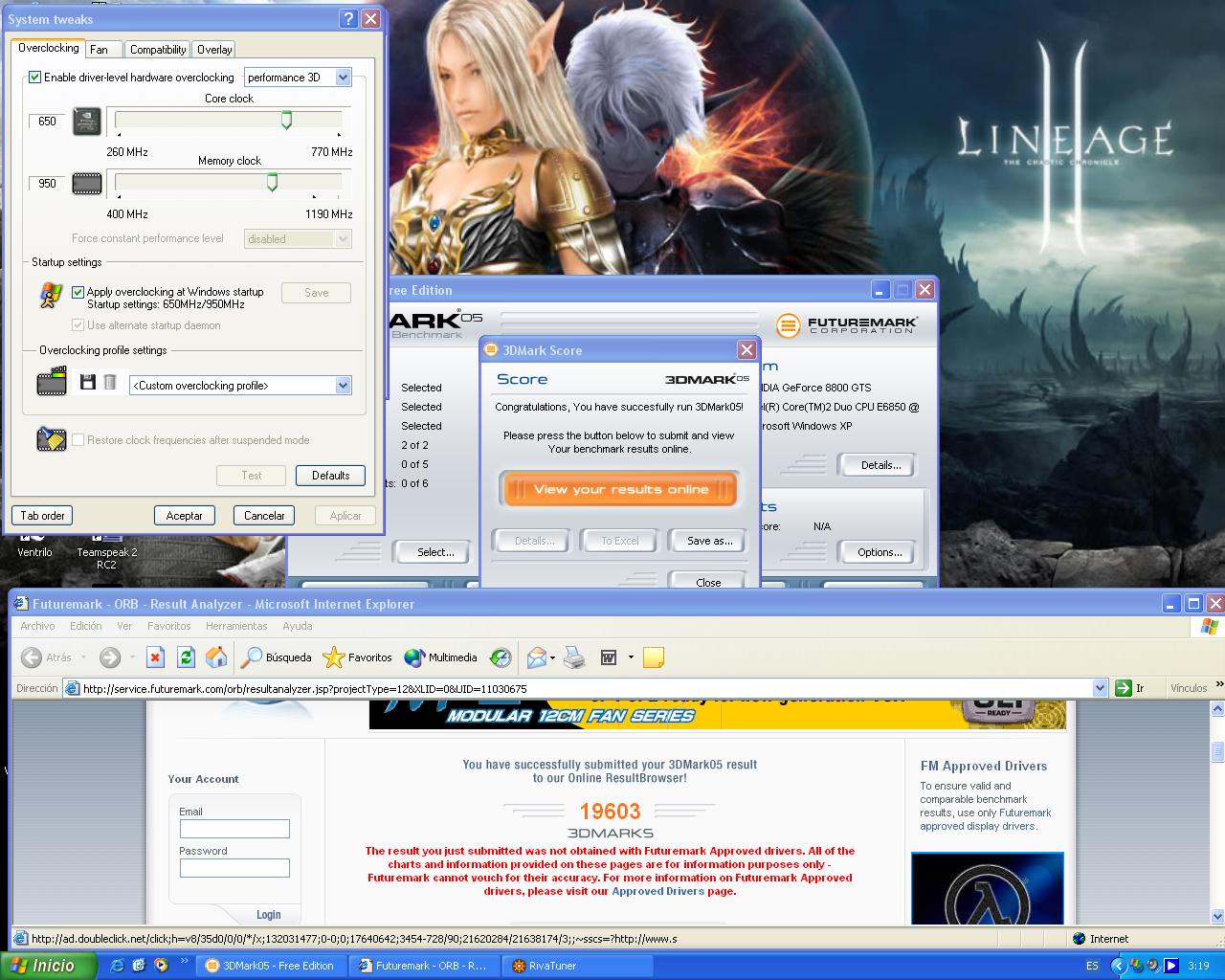
Task: Toggle Apply overclocking at Windows startup checkbox
Action: point(78,292)
